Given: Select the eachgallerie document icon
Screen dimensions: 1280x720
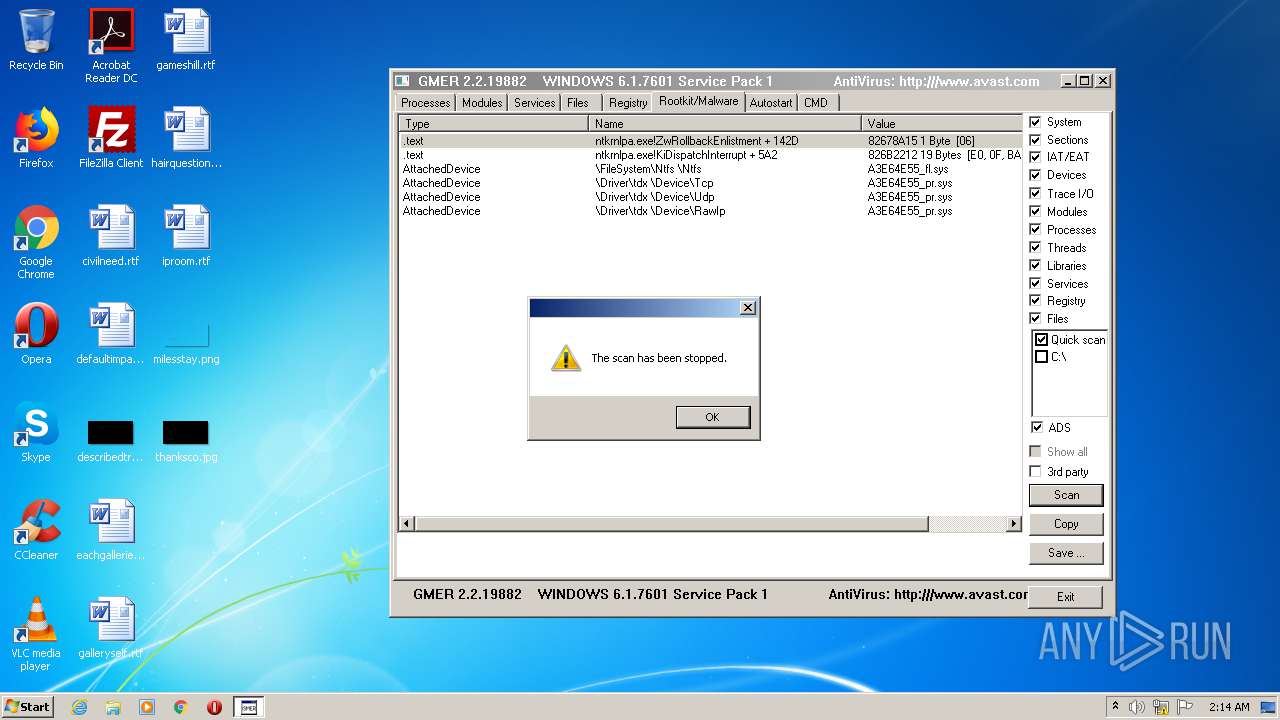Looking at the screenshot, I should pos(111,530).
